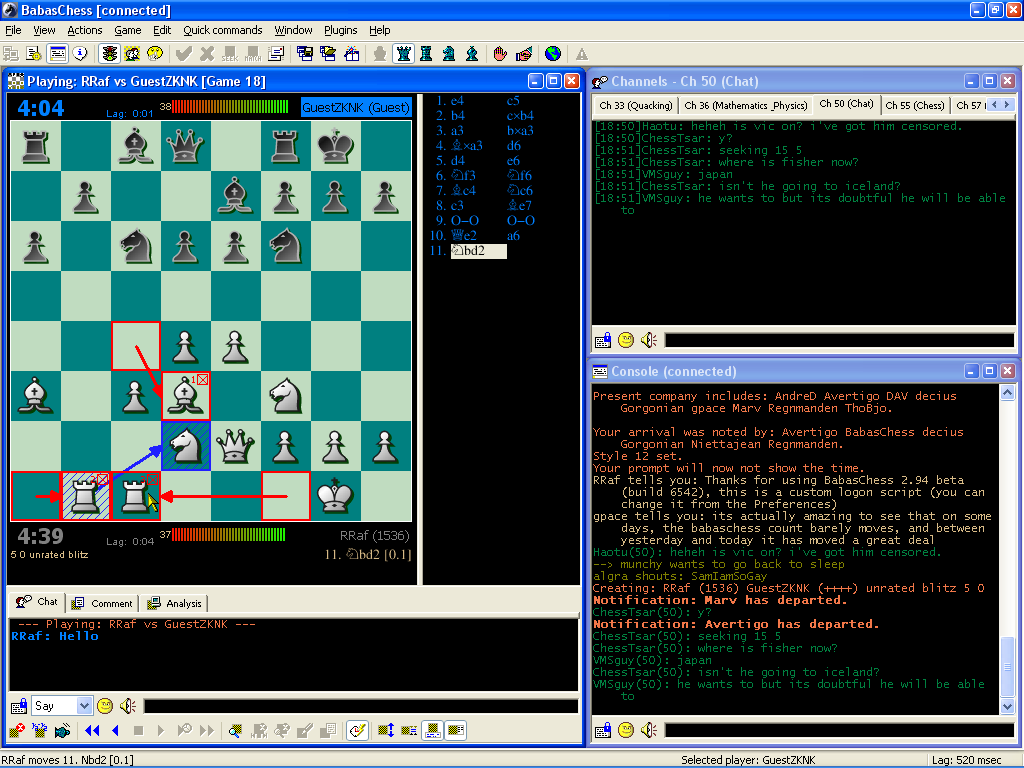The image size is (1024, 768).
Task: Click the unhighlighted teal rook toolbar icon
Action: (x=426, y=54)
